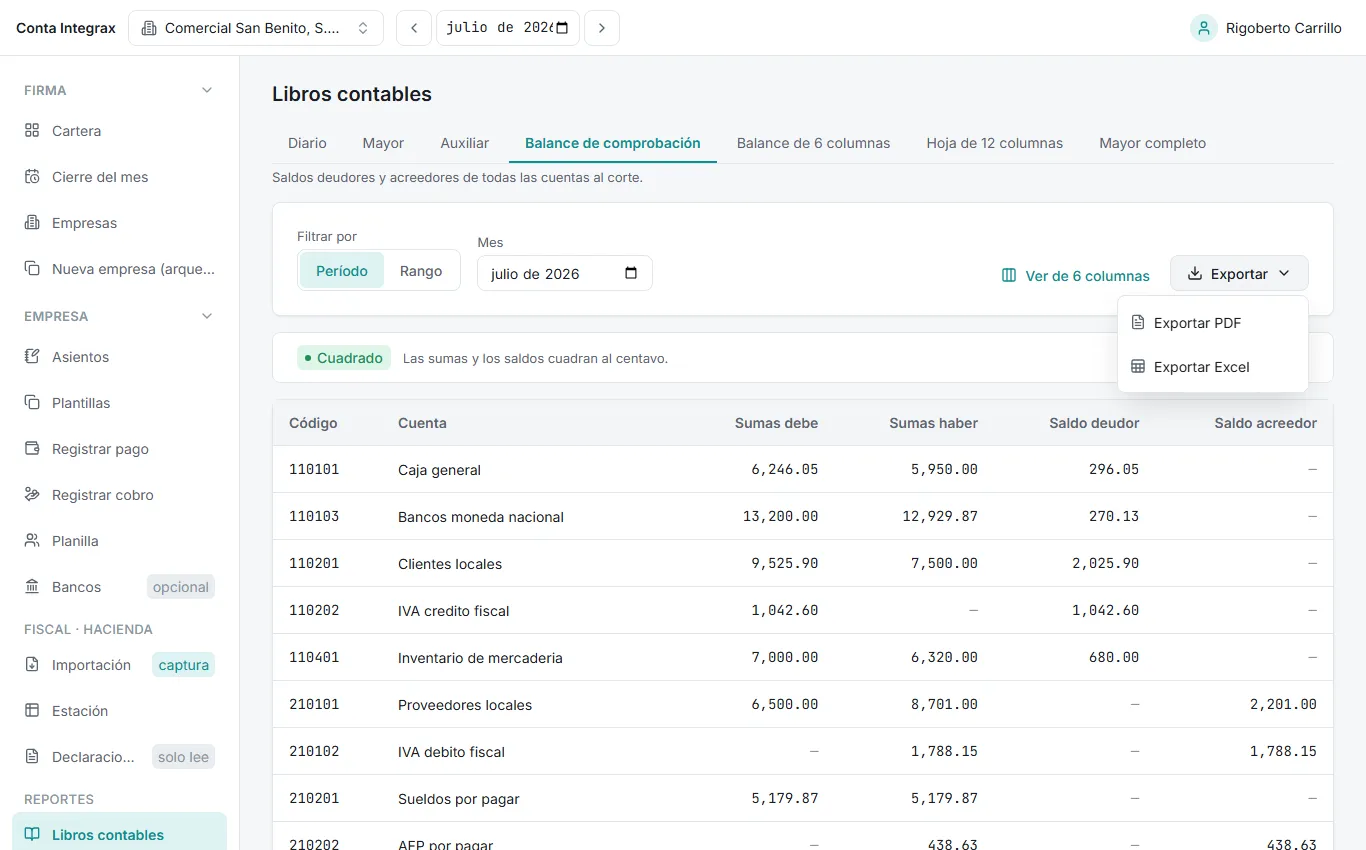Go to next month

pos(602,28)
